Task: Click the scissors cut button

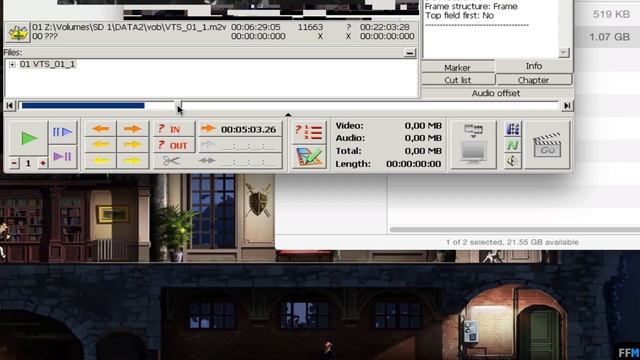Action: (171, 161)
